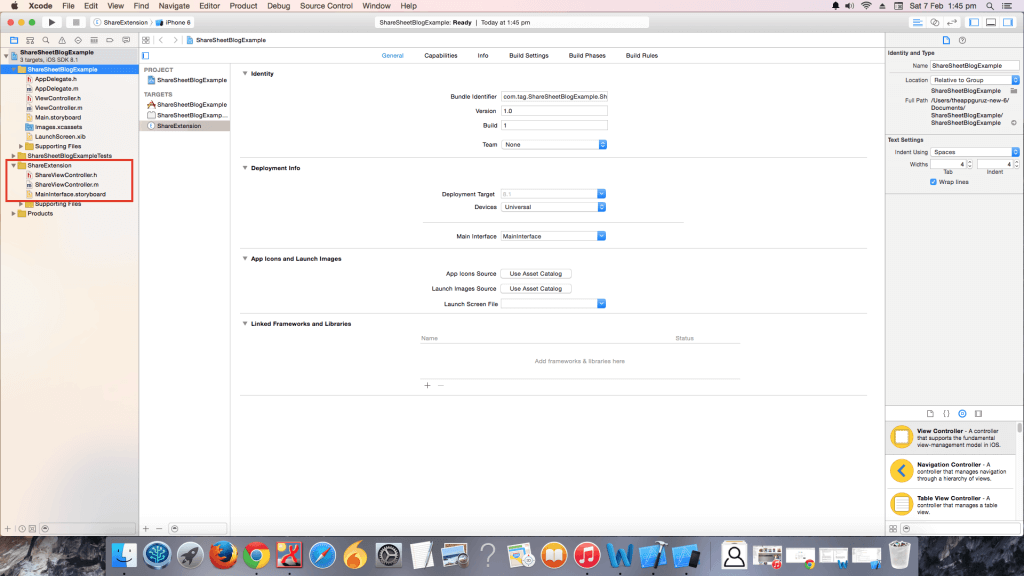Choose file location folder icon
Viewport: 1024px width, 576px height.
pos(1014,91)
